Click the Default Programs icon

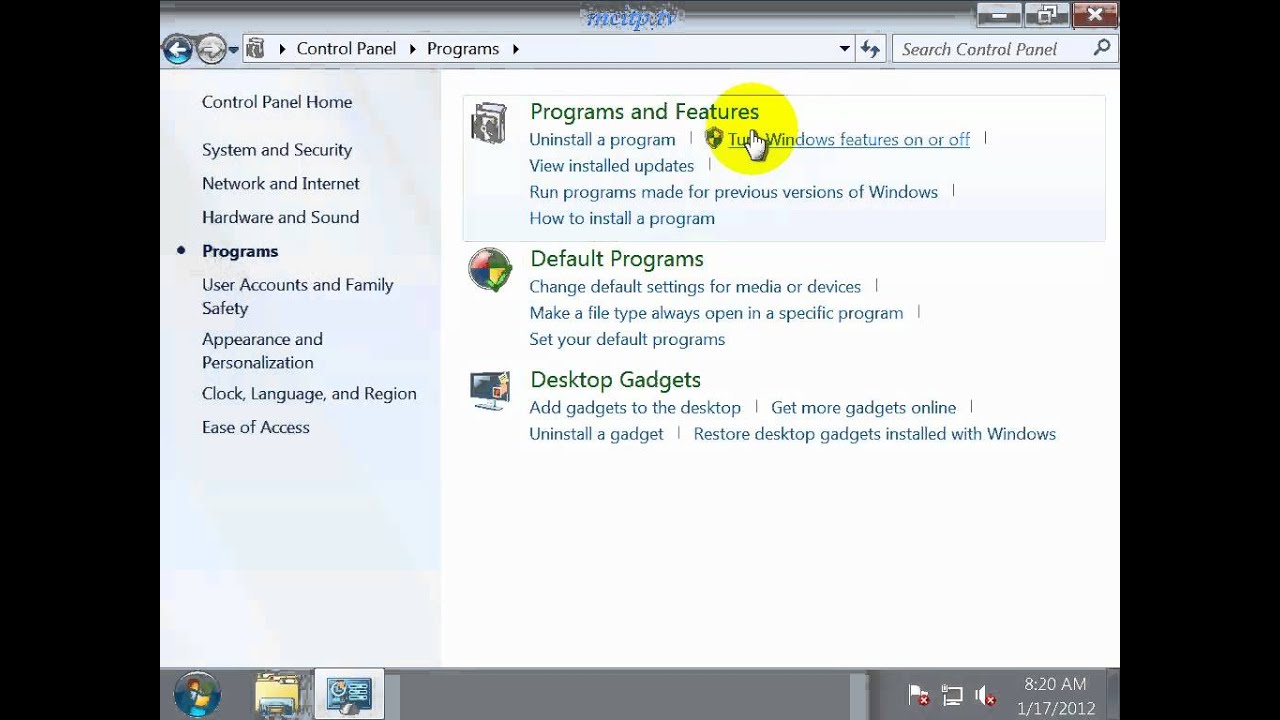click(x=490, y=270)
